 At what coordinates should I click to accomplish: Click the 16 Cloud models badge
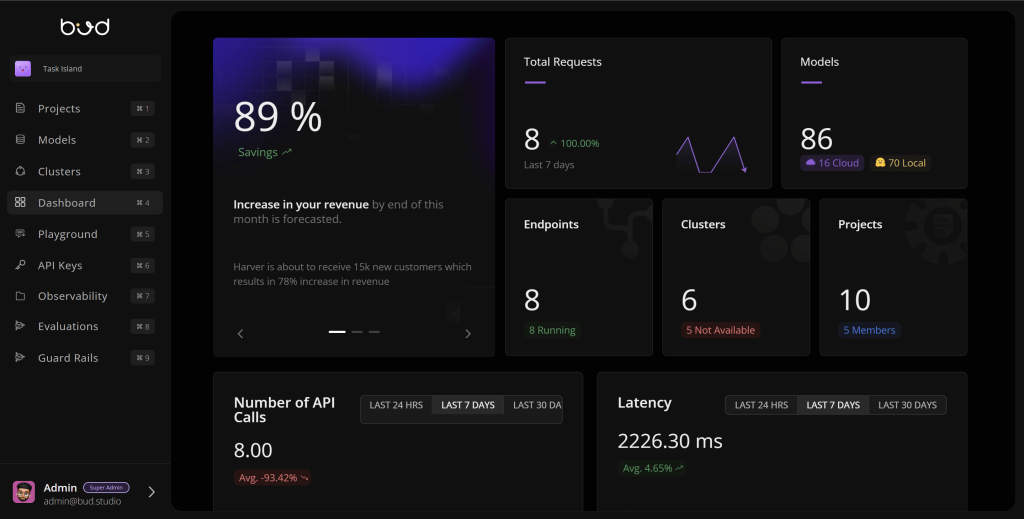coord(832,163)
